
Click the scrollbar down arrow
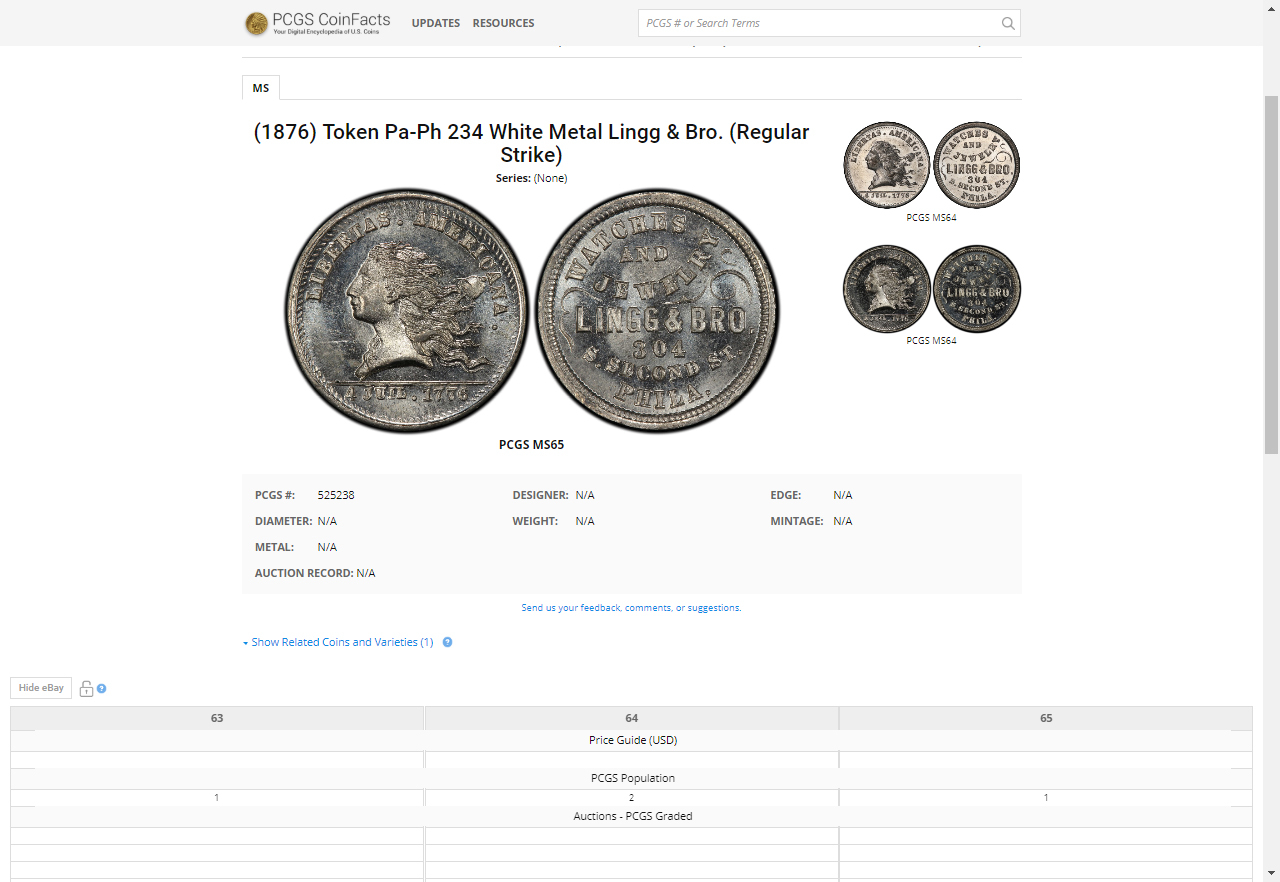[x=1272, y=873]
